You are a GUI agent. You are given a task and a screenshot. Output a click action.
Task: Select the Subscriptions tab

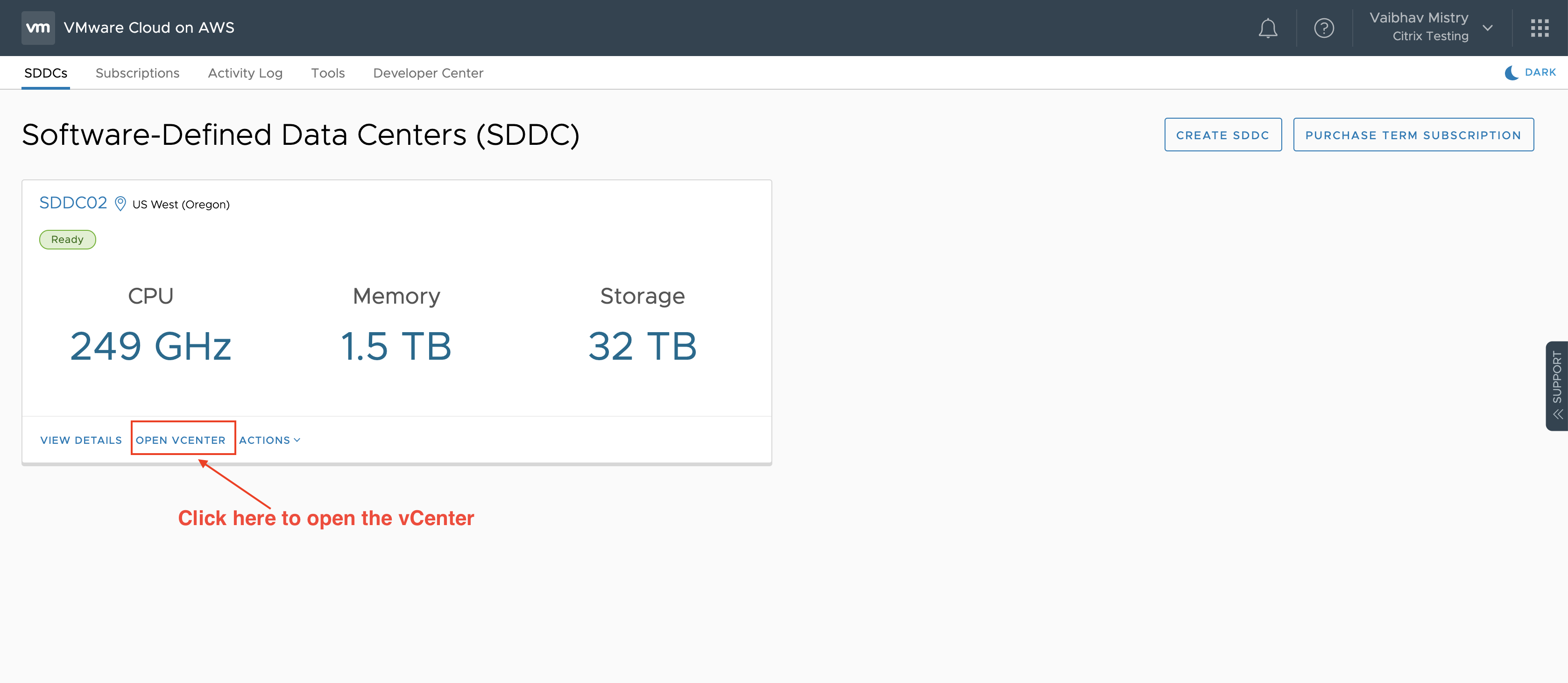click(137, 72)
